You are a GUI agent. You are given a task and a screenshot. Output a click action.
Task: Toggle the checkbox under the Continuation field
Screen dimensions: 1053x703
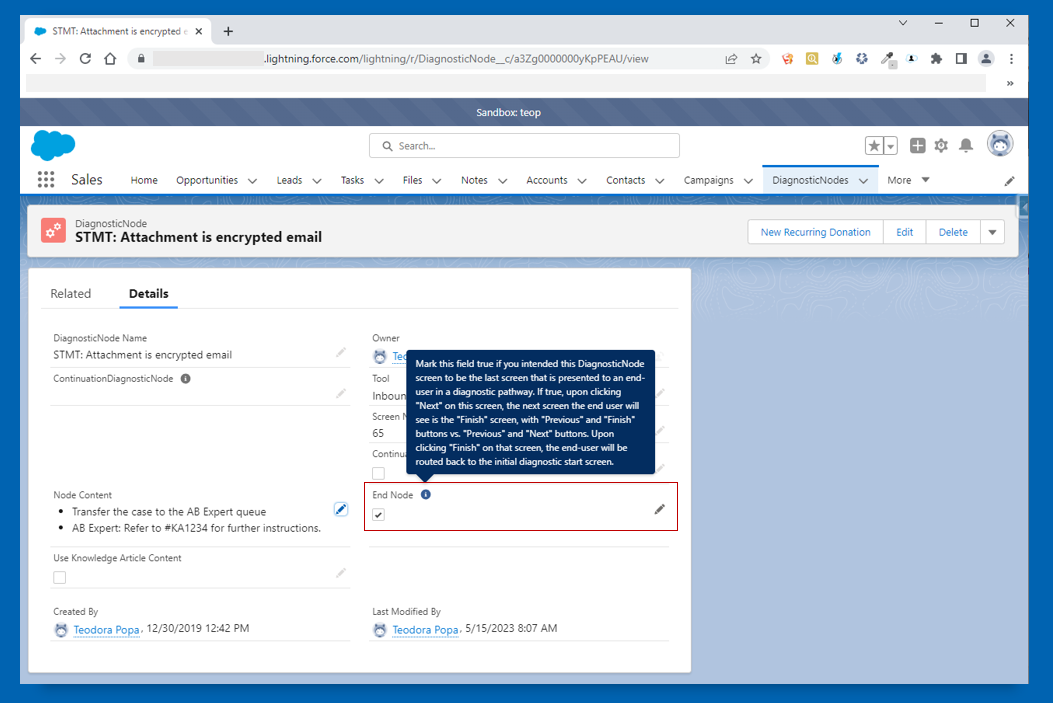(378, 472)
